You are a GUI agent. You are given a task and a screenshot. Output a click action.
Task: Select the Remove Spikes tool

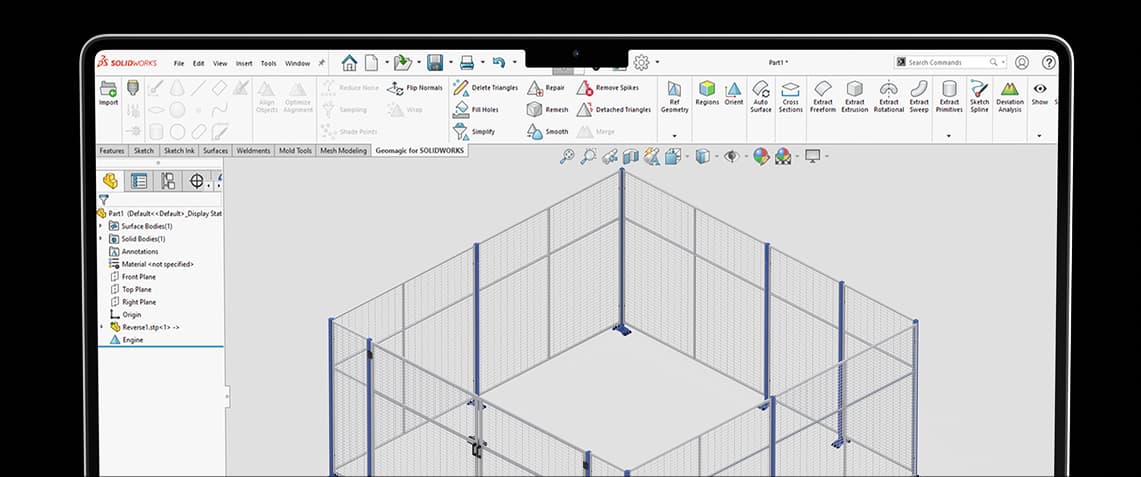tap(608, 88)
